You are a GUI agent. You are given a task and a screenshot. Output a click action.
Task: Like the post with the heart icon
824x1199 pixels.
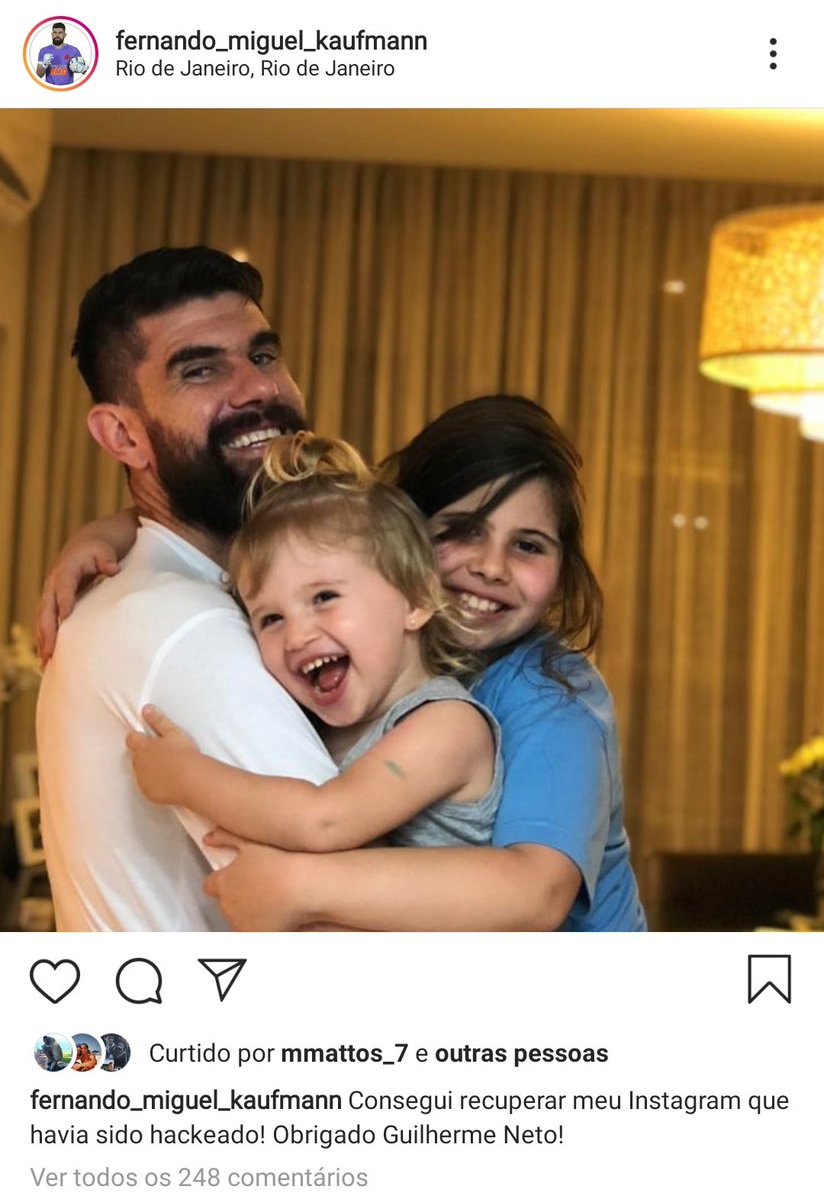(55, 980)
